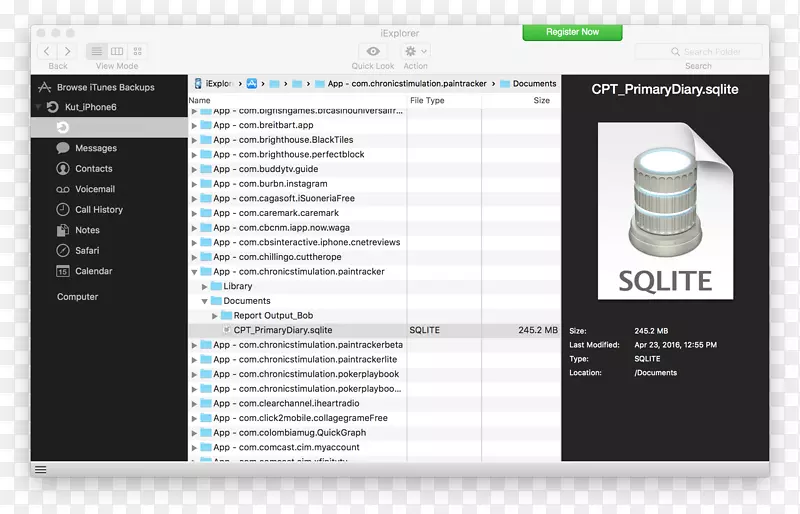Click the Documents breadcrumb in path bar
This screenshot has width=800, height=514.
click(534, 84)
